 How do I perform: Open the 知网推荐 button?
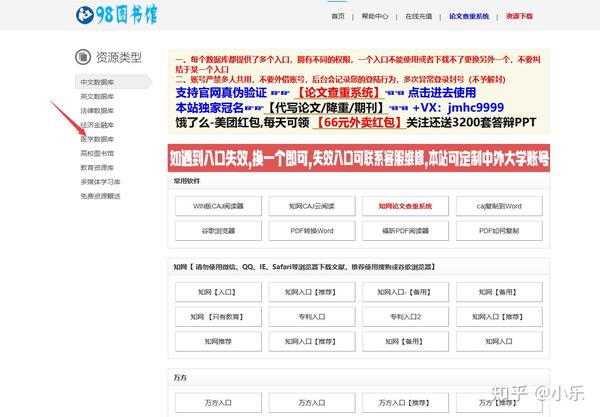click(218, 341)
